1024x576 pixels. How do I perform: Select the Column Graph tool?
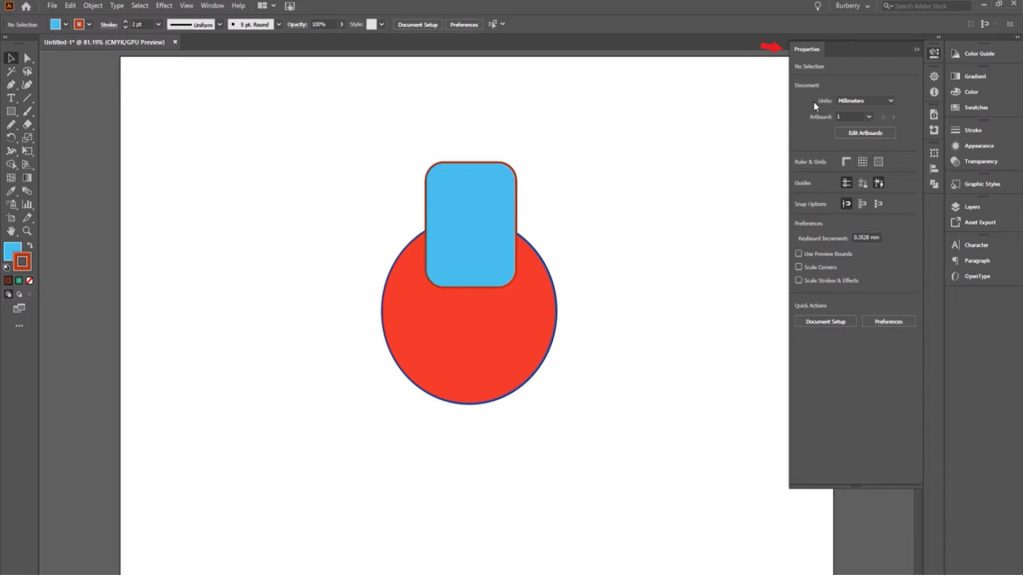[27, 204]
